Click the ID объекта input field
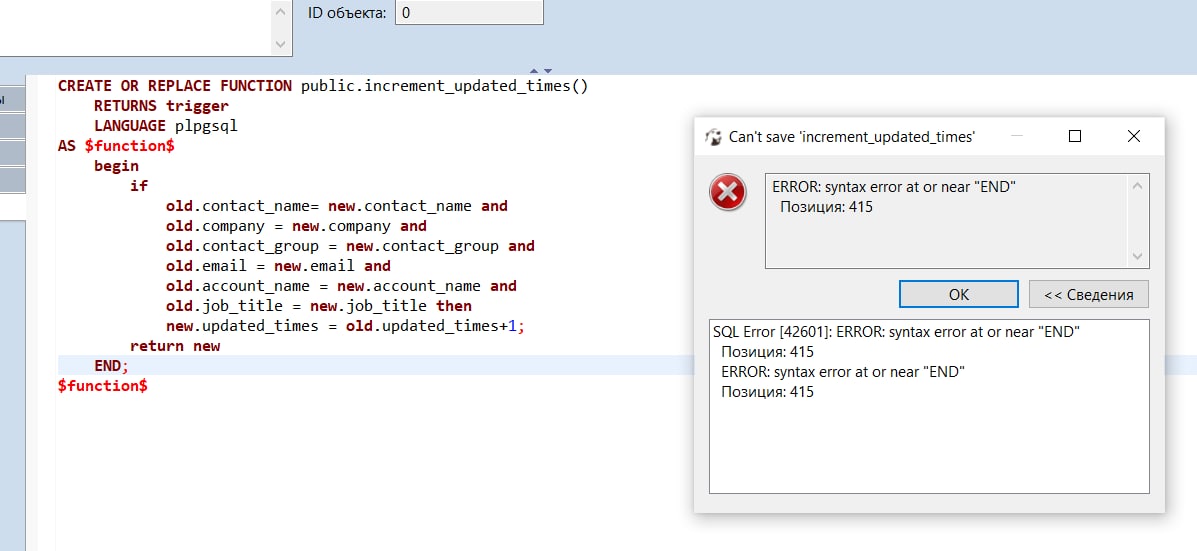This screenshot has height=551, width=1197. (469, 12)
